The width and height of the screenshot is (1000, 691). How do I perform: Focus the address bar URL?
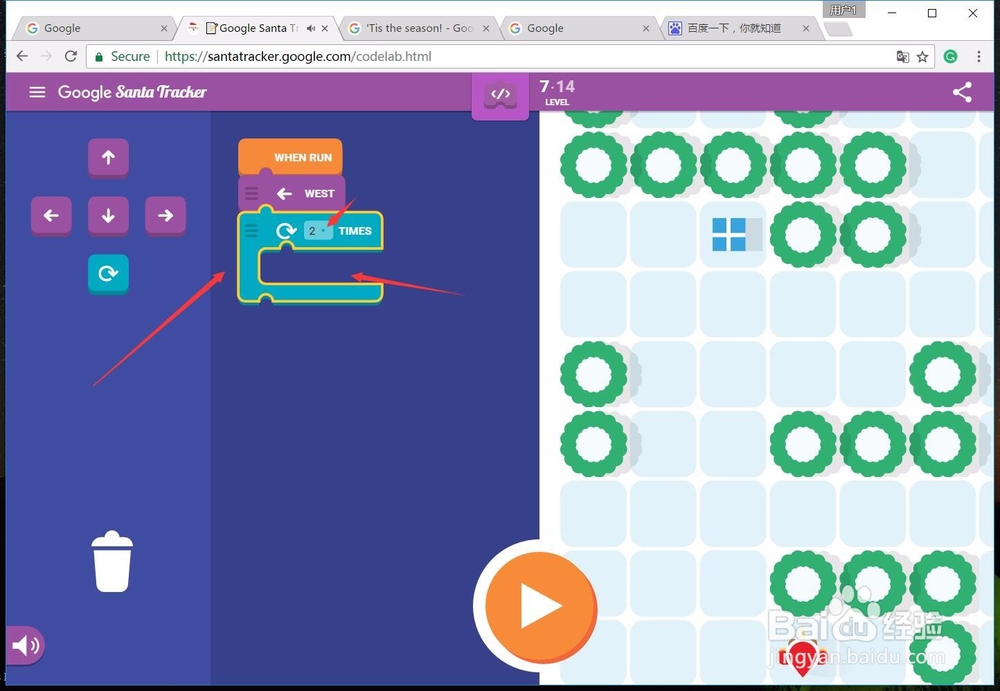coord(298,56)
